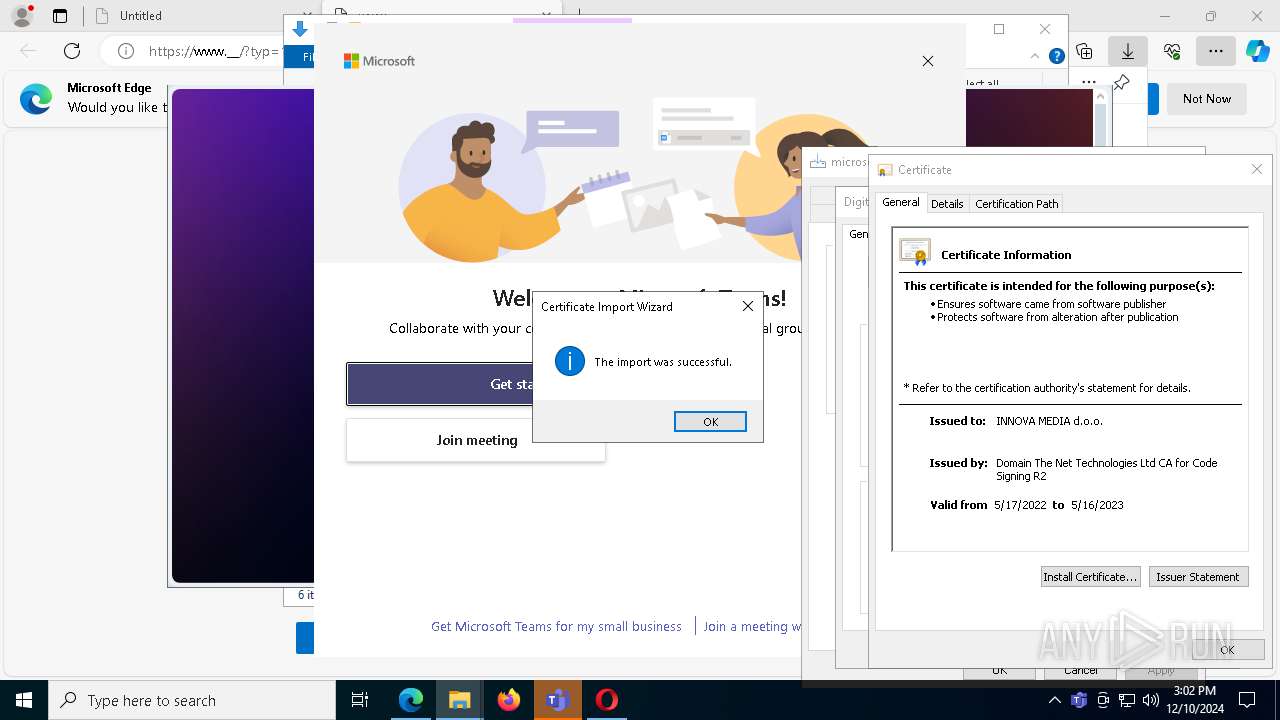
Task: Show hidden system tray icons
Action: [1055, 700]
